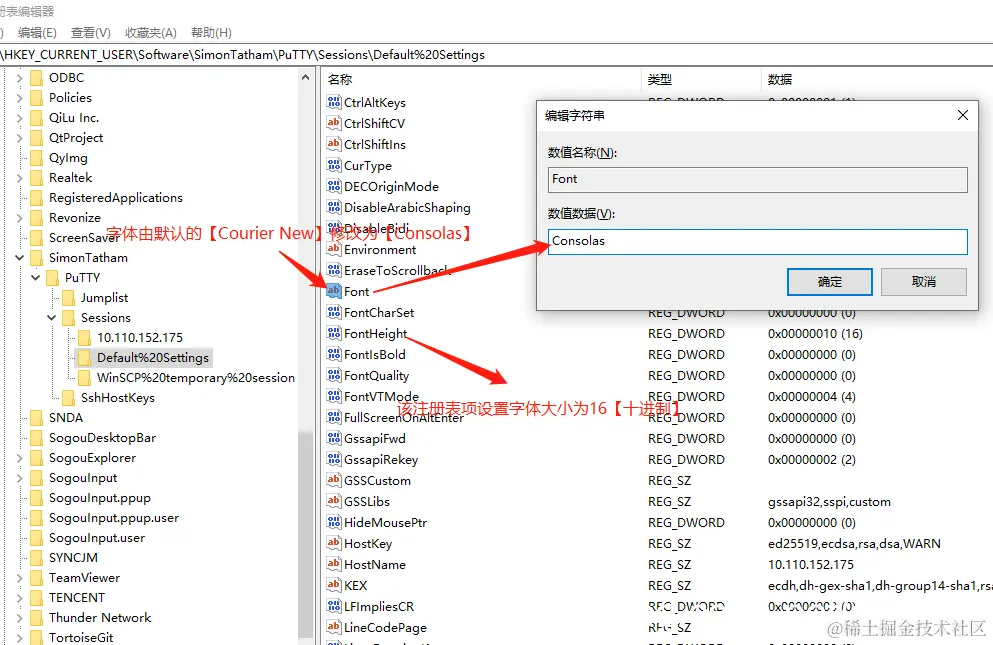Click the FontCharSet value icon
Viewport: 993px width, 645px height.
coord(334,312)
